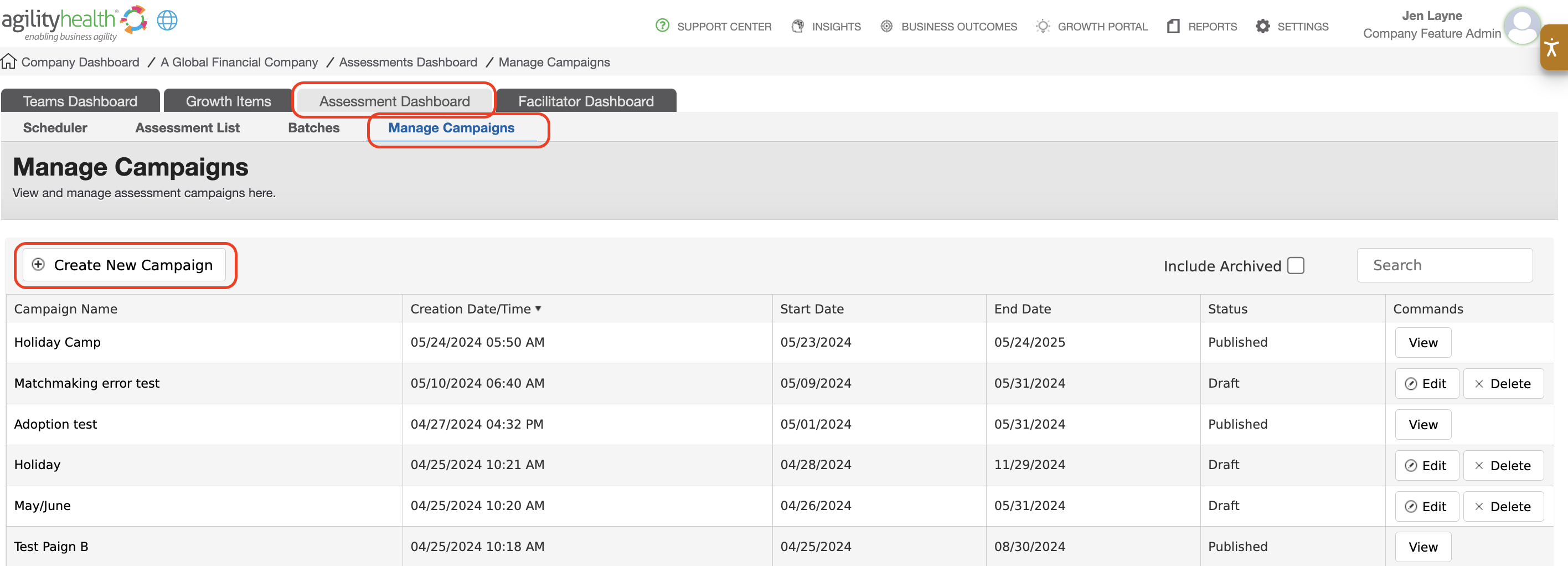Select the Manage Campaigns sub-tab
This screenshot has width=1568, height=566.
click(x=451, y=128)
